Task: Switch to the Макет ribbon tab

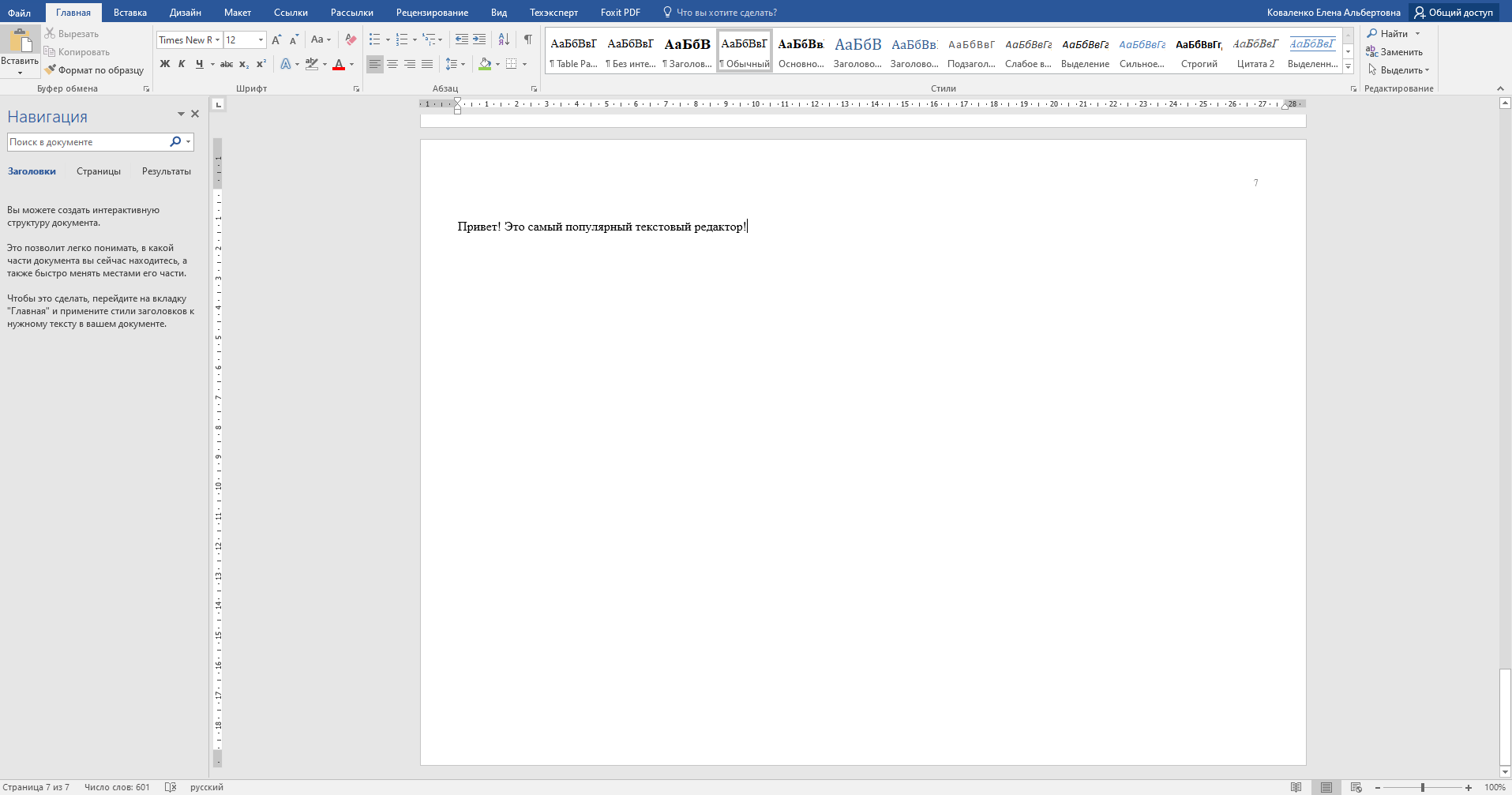Action: tap(238, 13)
